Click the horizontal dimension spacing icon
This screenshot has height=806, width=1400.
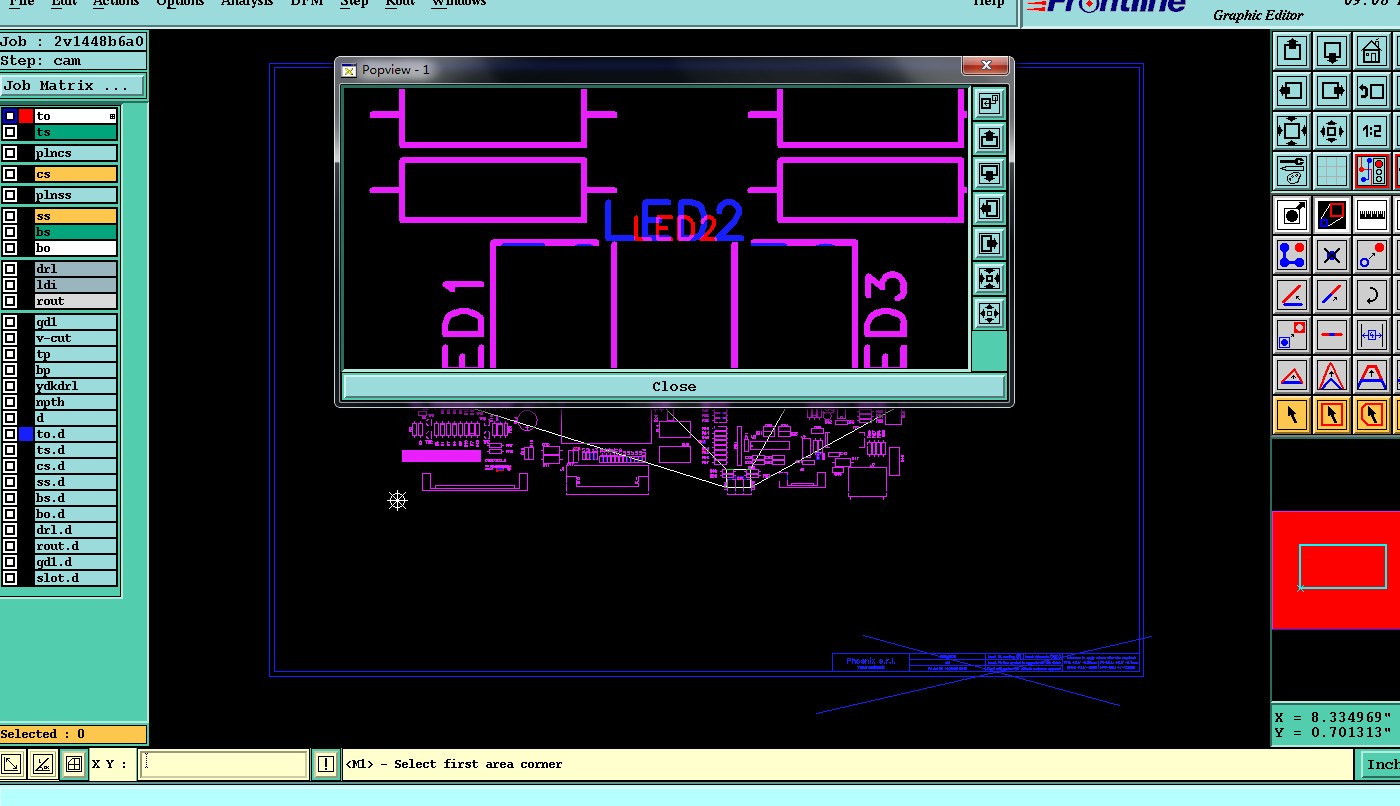pyautogui.click(x=1371, y=335)
